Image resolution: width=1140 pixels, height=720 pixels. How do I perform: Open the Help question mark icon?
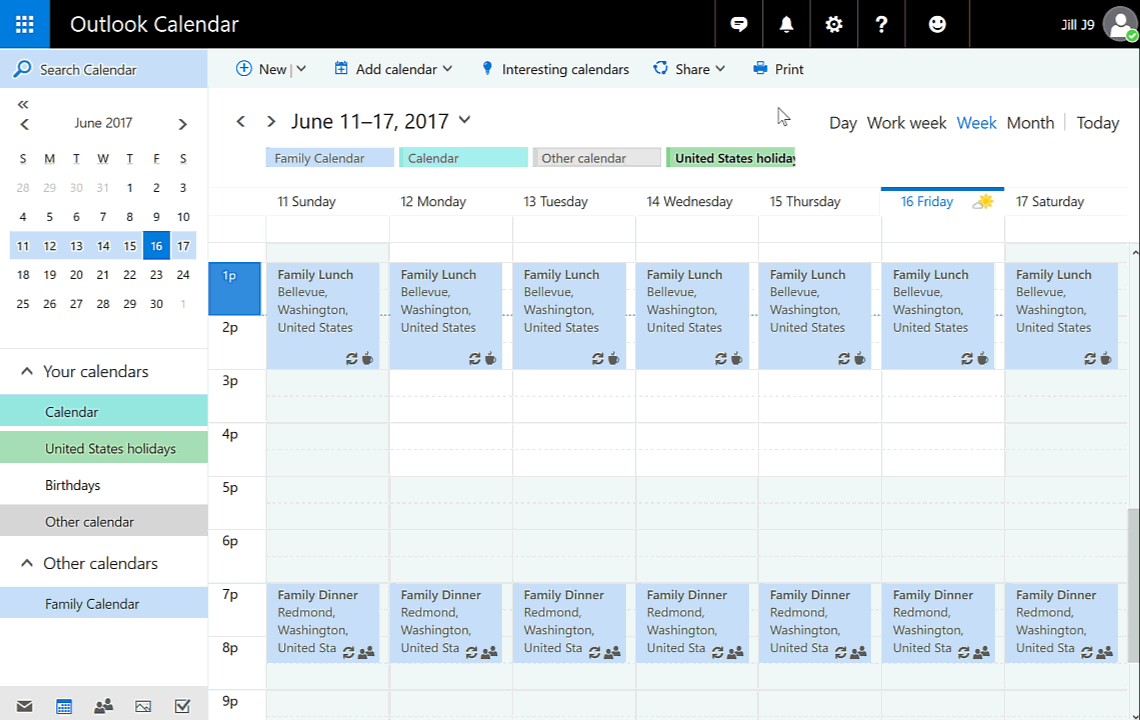pyautogui.click(x=881, y=24)
